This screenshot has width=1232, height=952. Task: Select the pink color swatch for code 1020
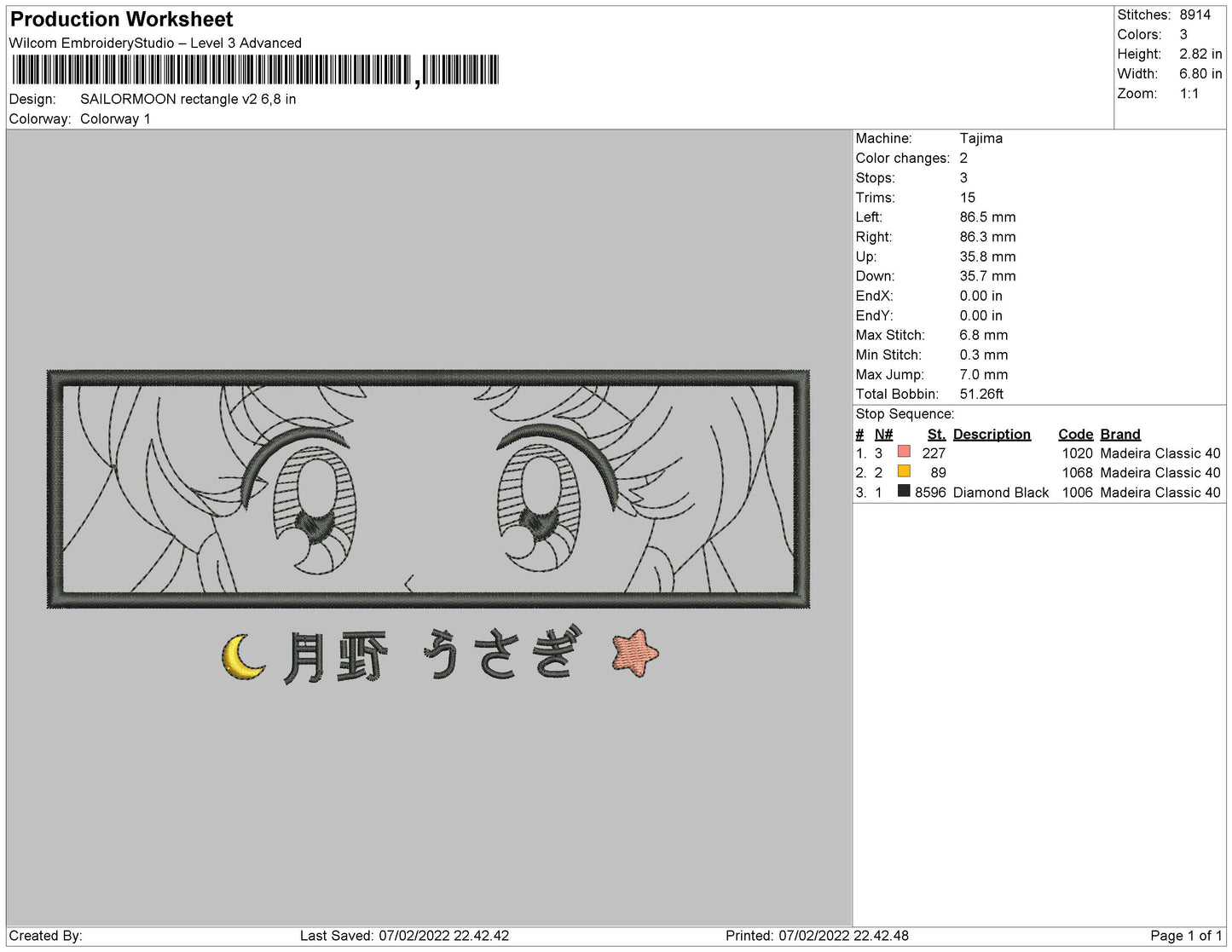pos(904,453)
